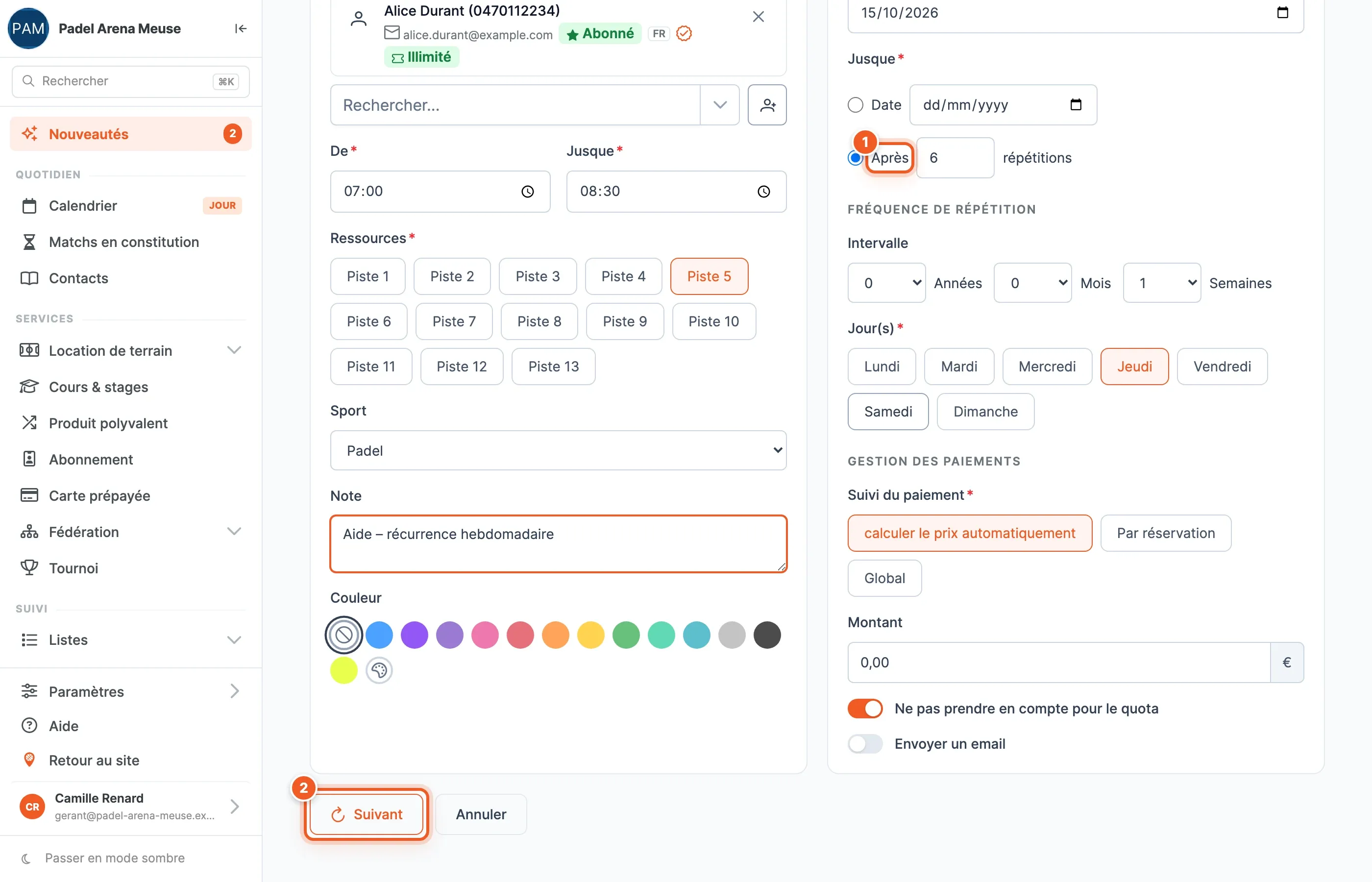The width and height of the screenshot is (1372, 882).
Task: Pick the blue color swatch
Action: click(x=379, y=635)
